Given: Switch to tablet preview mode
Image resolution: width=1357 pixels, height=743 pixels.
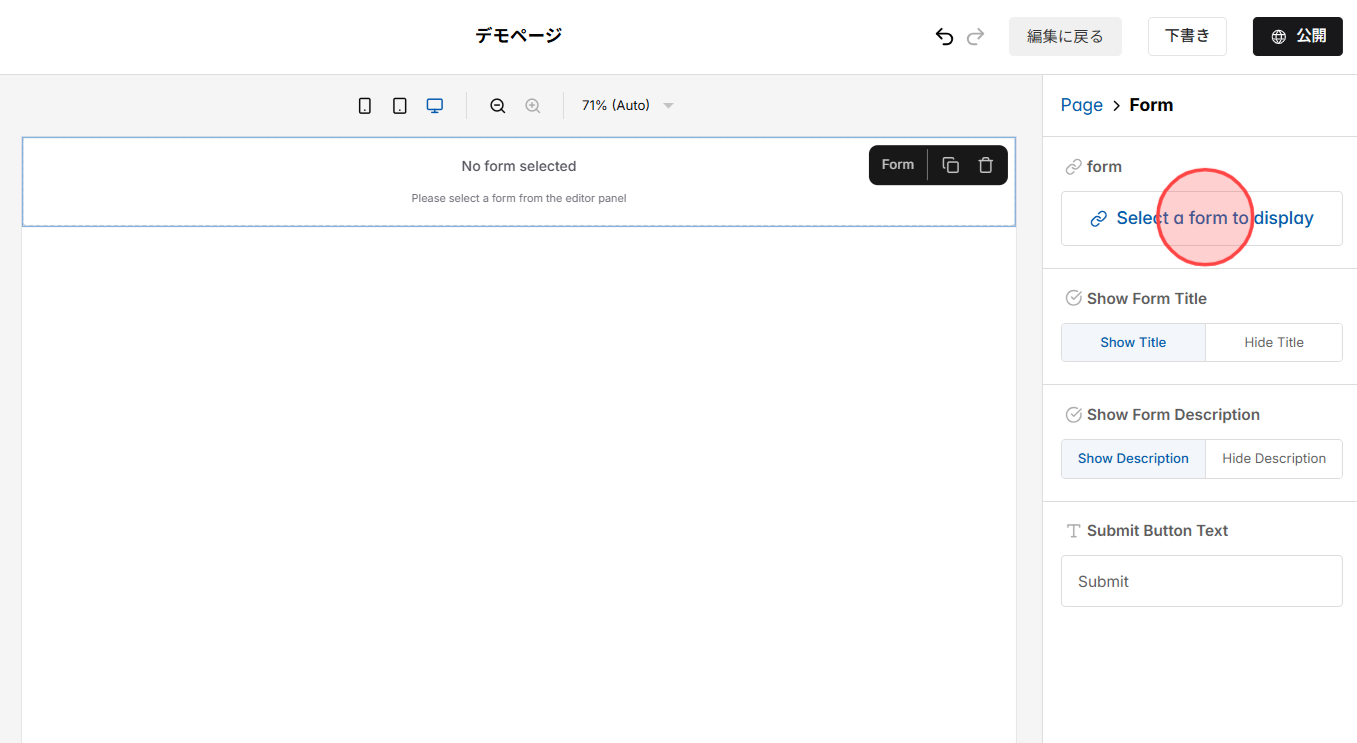Looking at the screenshot, I should point(399,105).
